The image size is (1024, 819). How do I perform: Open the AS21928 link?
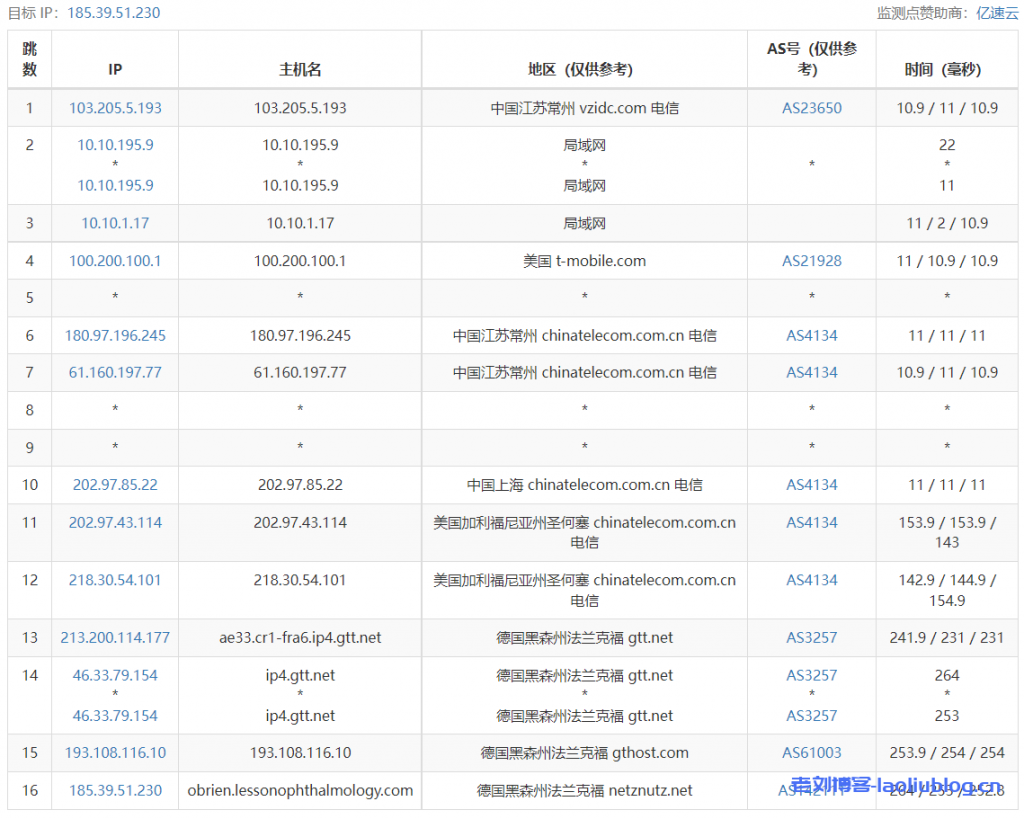[811, 261]
